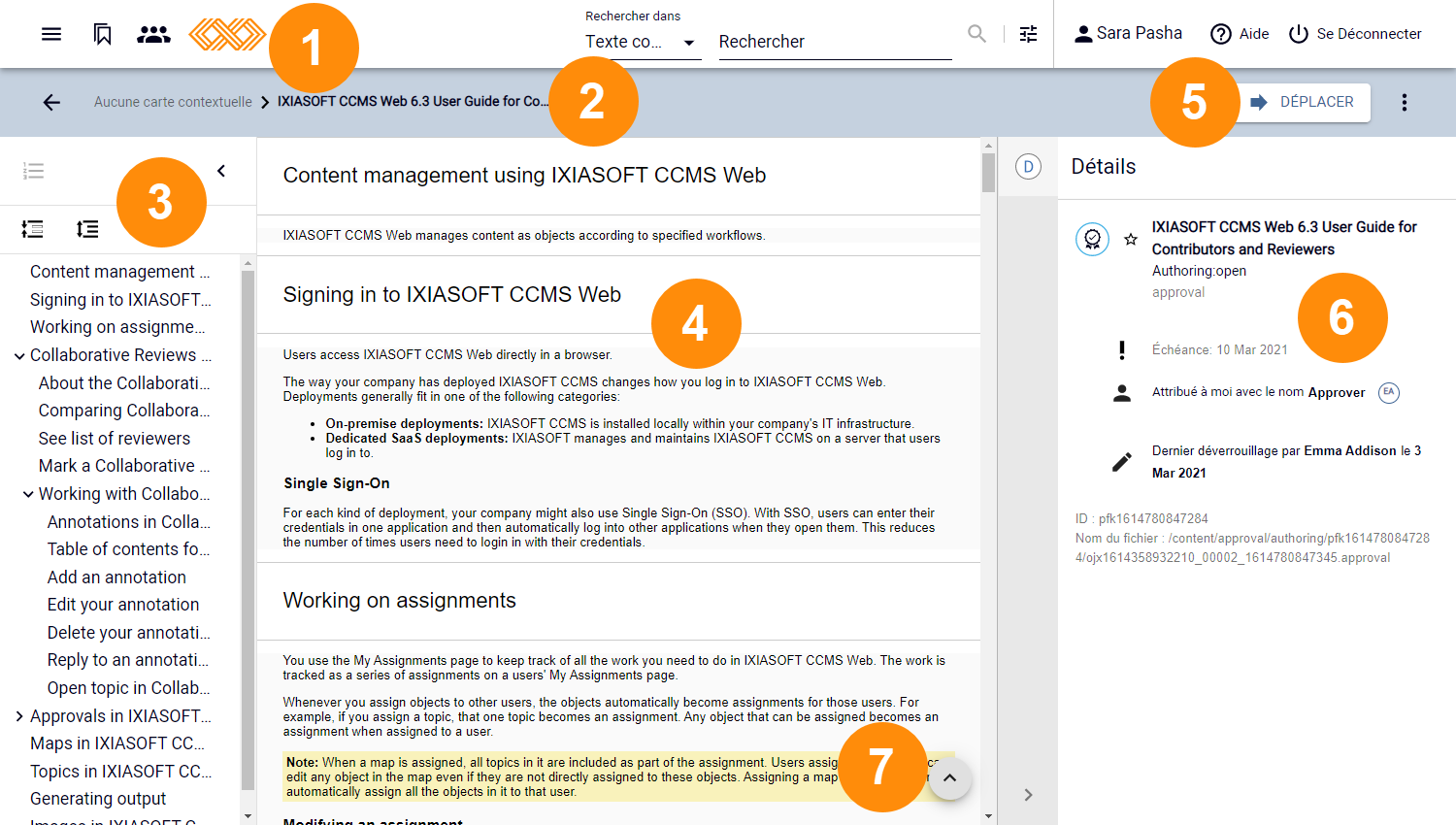This screenshot has width=1456, height=825.
Task: Collapse the table of contents panel
Action: [221, 171]
